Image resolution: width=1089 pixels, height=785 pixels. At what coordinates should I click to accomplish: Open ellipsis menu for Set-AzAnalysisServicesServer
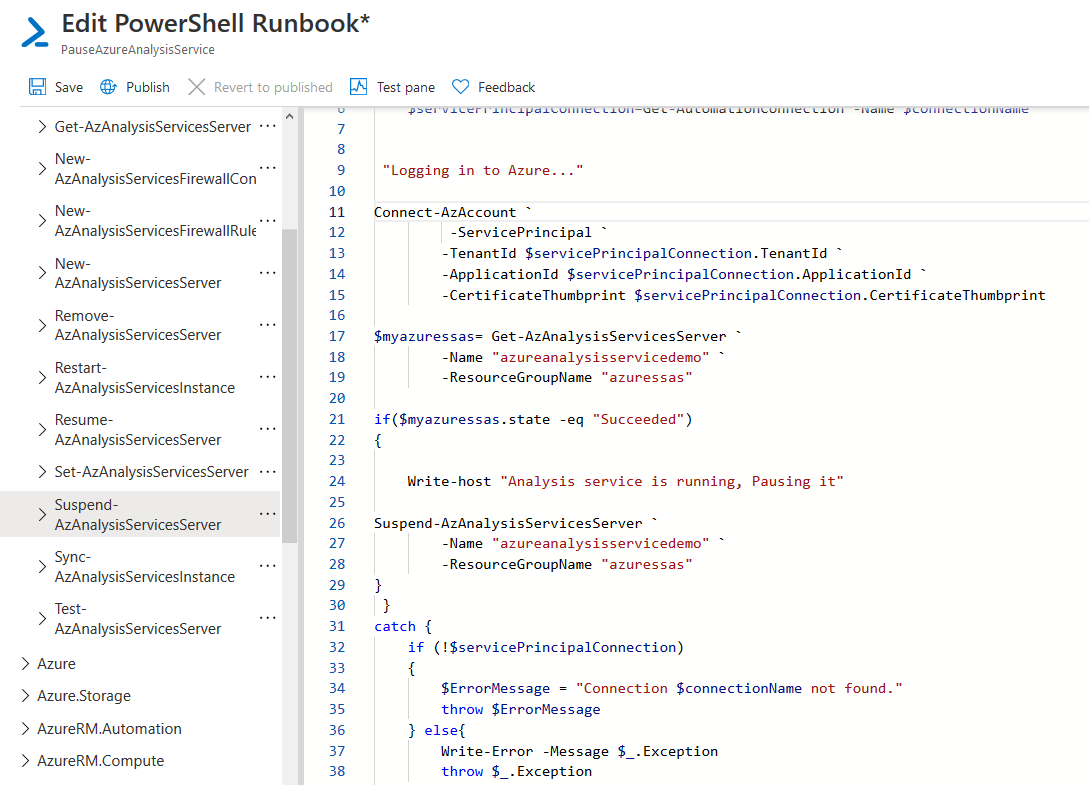(x=267, y=472)
